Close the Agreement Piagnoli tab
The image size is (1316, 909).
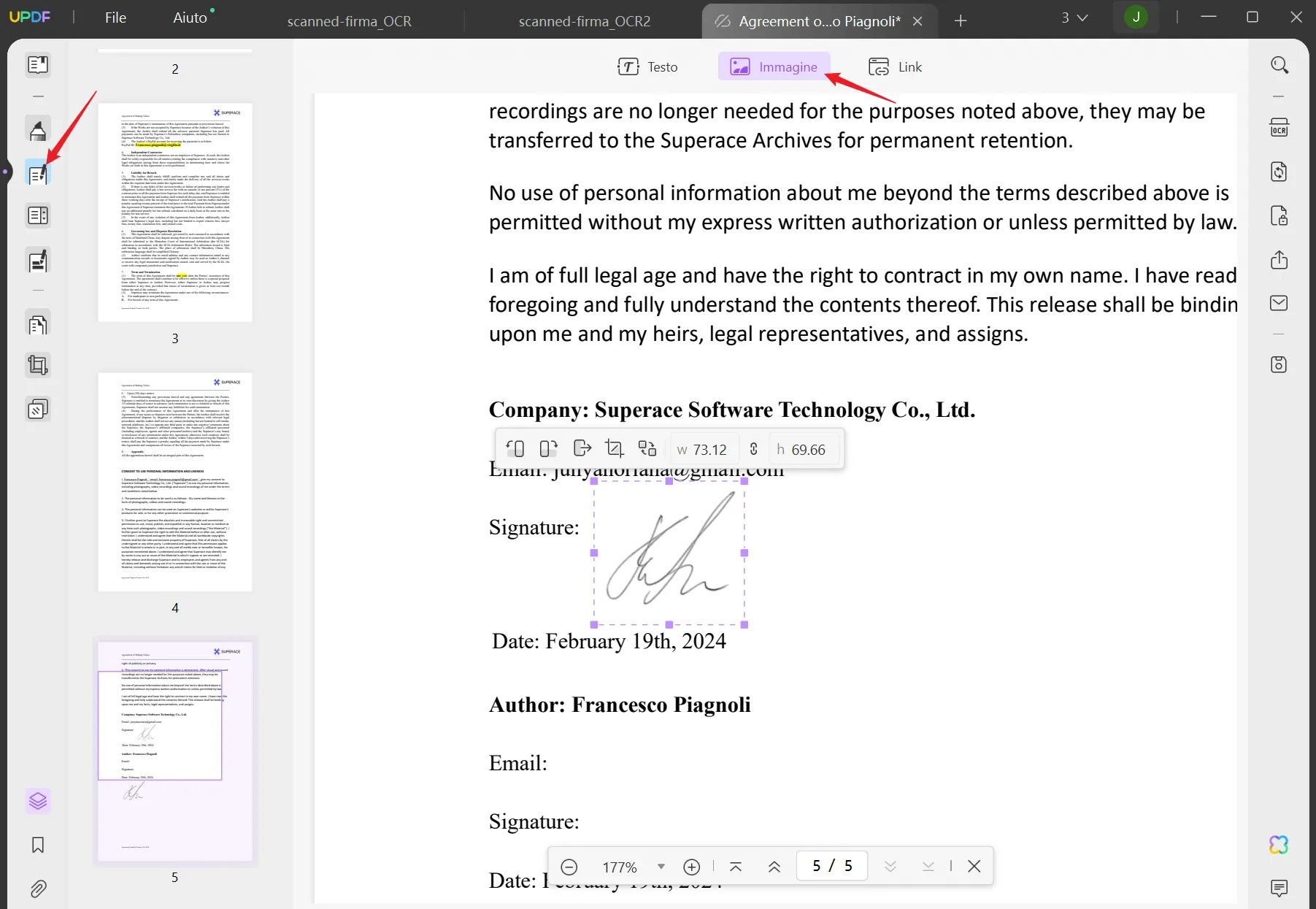[917, 21]
